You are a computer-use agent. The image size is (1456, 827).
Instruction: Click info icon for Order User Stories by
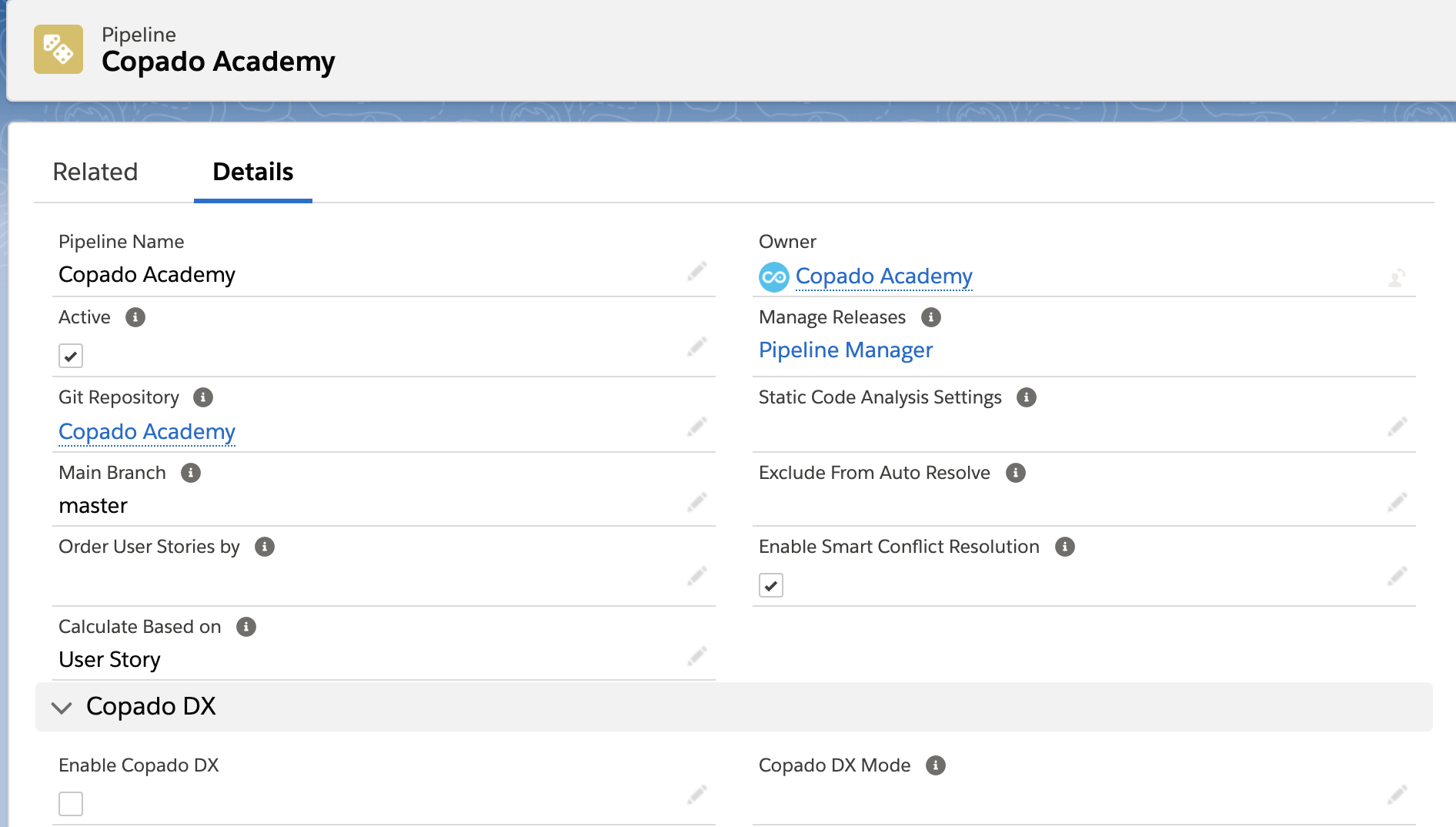pos(265,547)
